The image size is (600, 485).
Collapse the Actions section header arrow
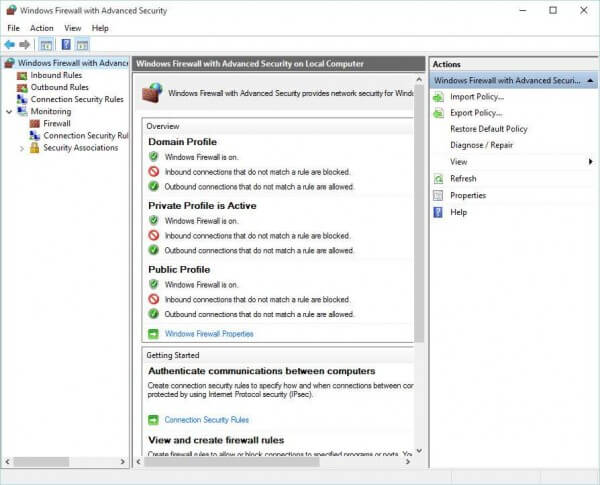[x=590, y=80]
